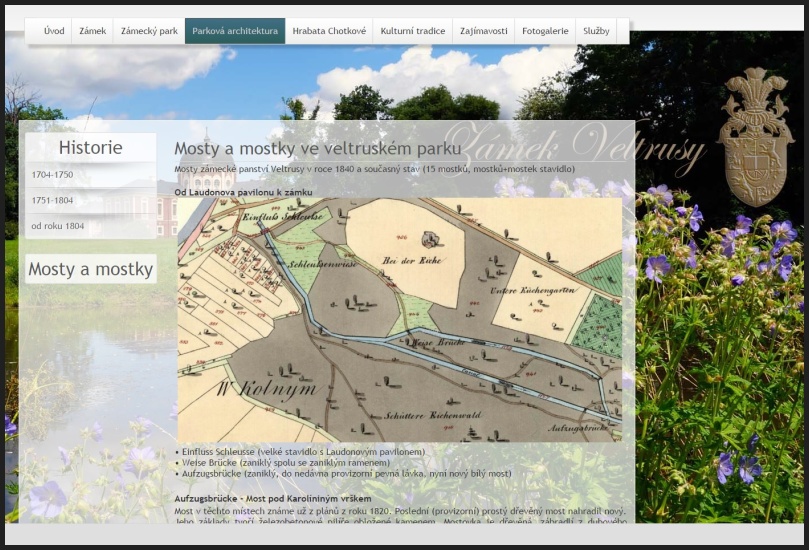Viewport: 809px width, 550px height.
Task: Open the Úvod menu item
Action: 54,31
